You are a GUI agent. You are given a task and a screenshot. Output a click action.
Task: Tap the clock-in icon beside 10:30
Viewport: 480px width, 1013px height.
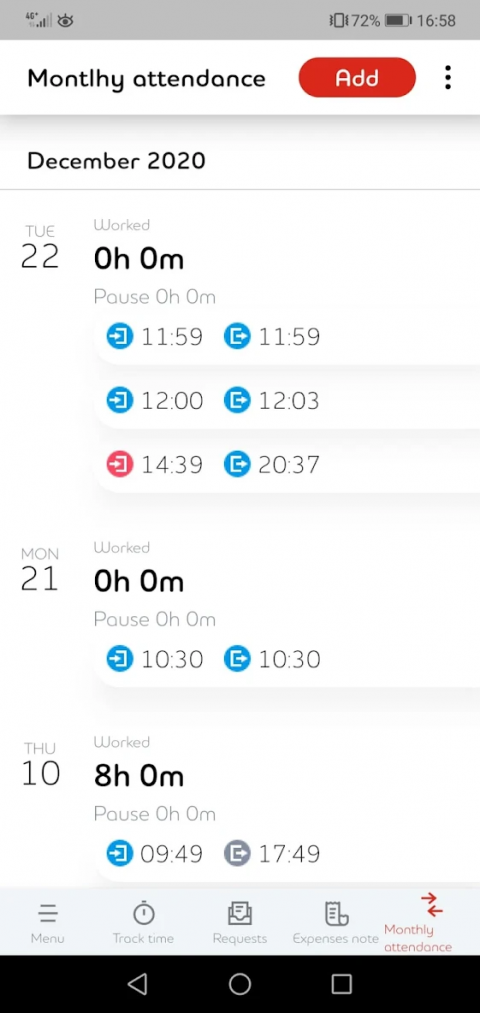[x=120, y=660]
